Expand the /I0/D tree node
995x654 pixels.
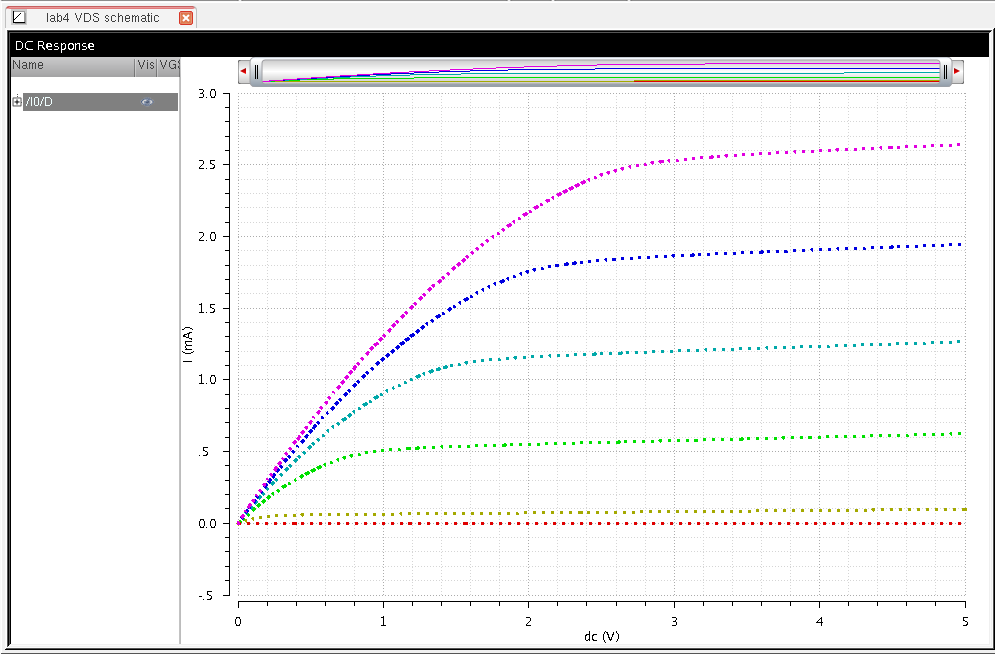point(17,102)
